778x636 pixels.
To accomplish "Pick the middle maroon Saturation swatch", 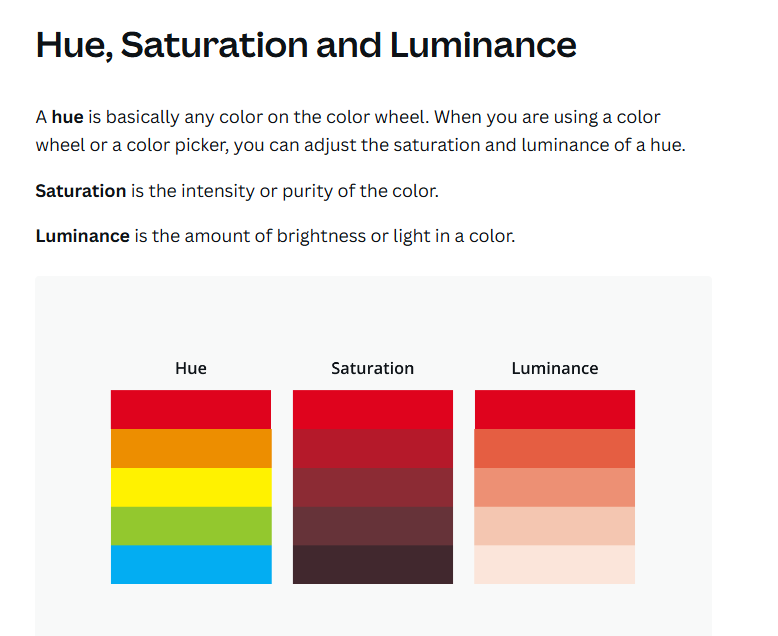I will click(x=373, y=487).
